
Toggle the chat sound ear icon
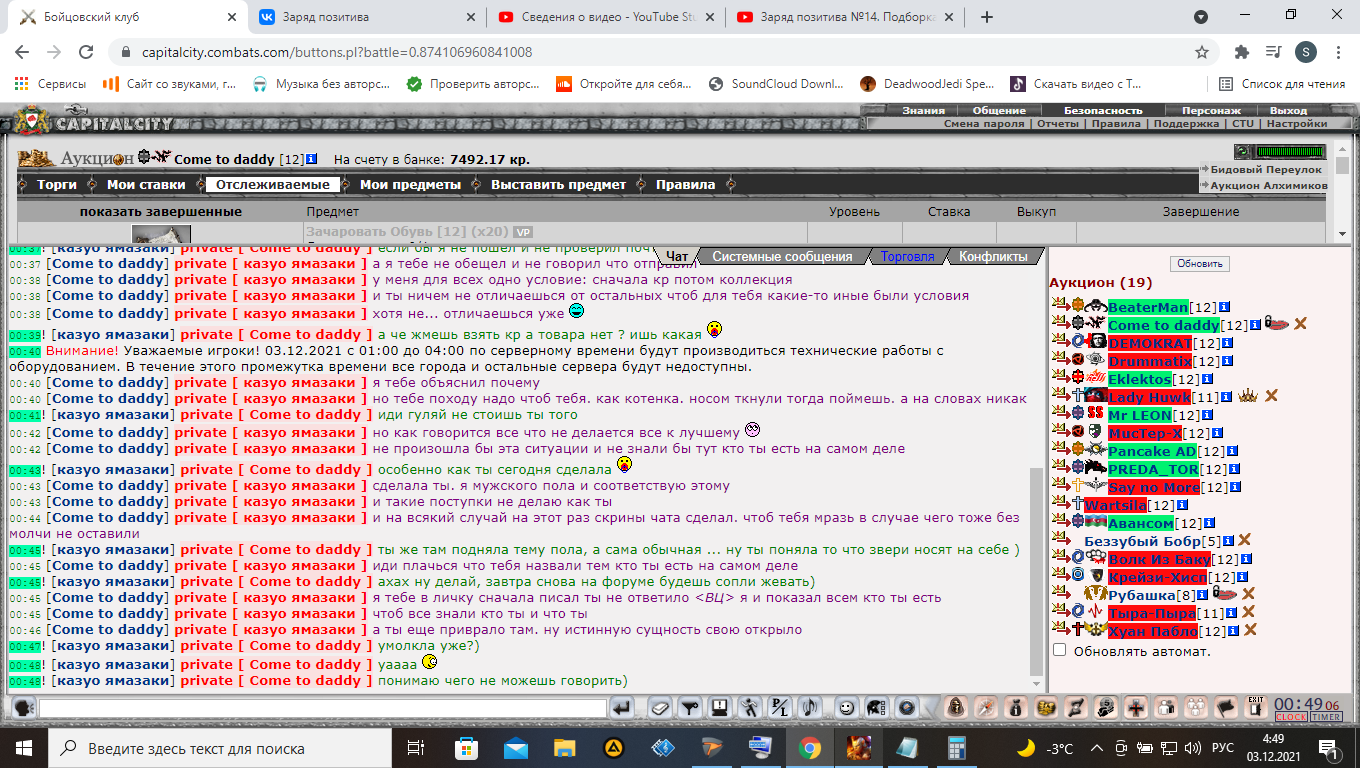pyautogui.click(x=809, y=708)
